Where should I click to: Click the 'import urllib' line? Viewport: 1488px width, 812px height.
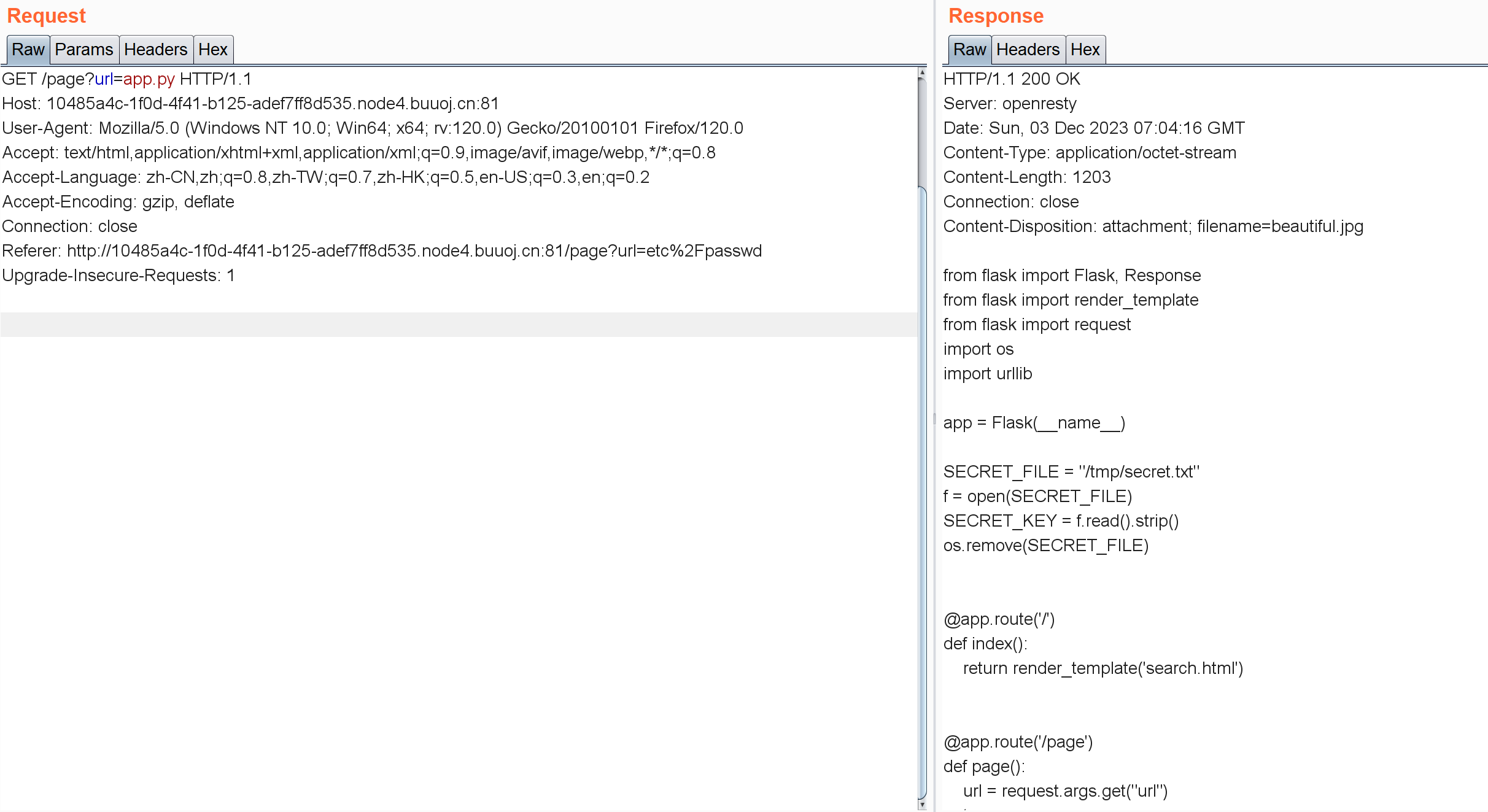(988, 374)
